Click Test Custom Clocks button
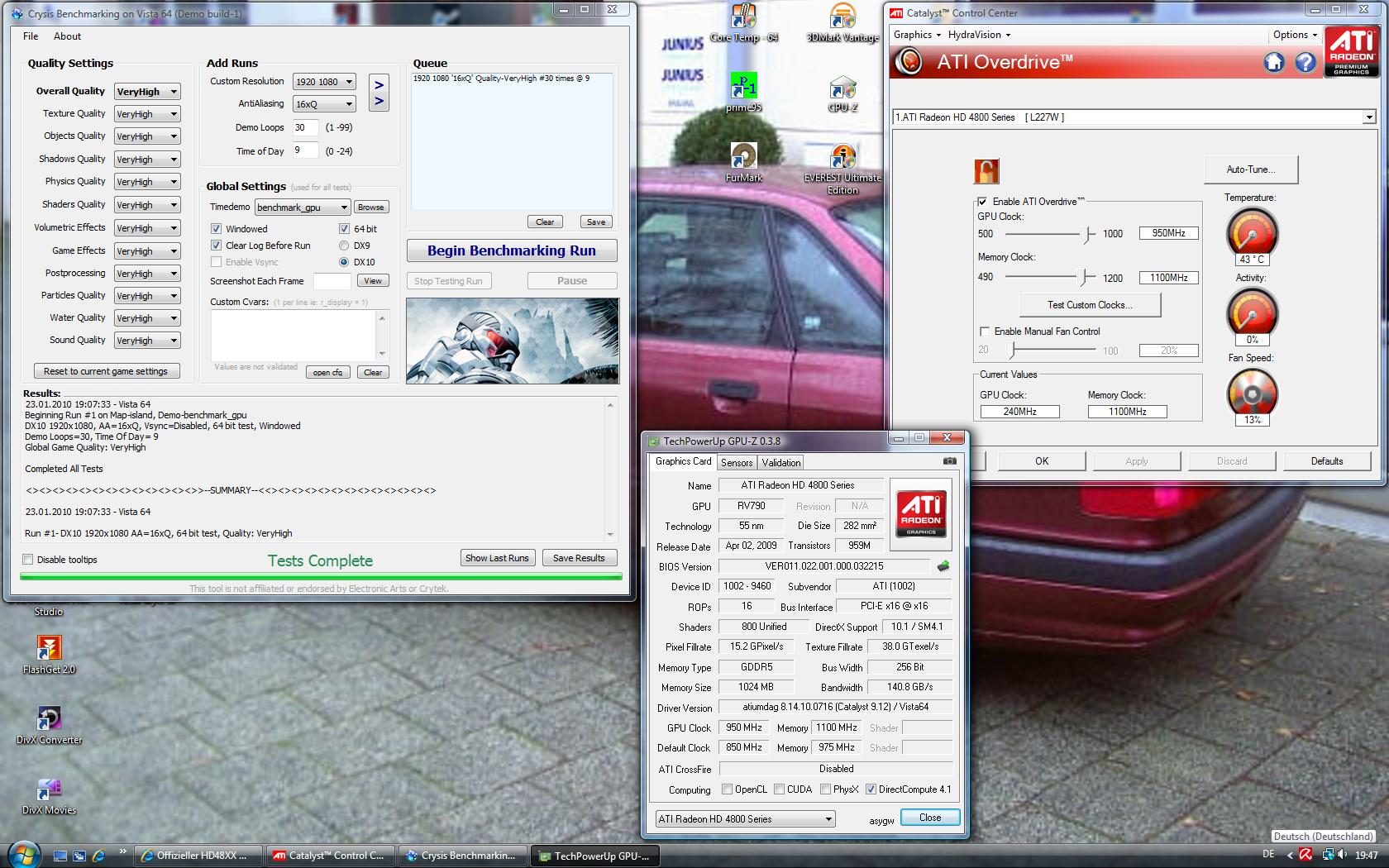1389x868 pixels. (1091, 305)
